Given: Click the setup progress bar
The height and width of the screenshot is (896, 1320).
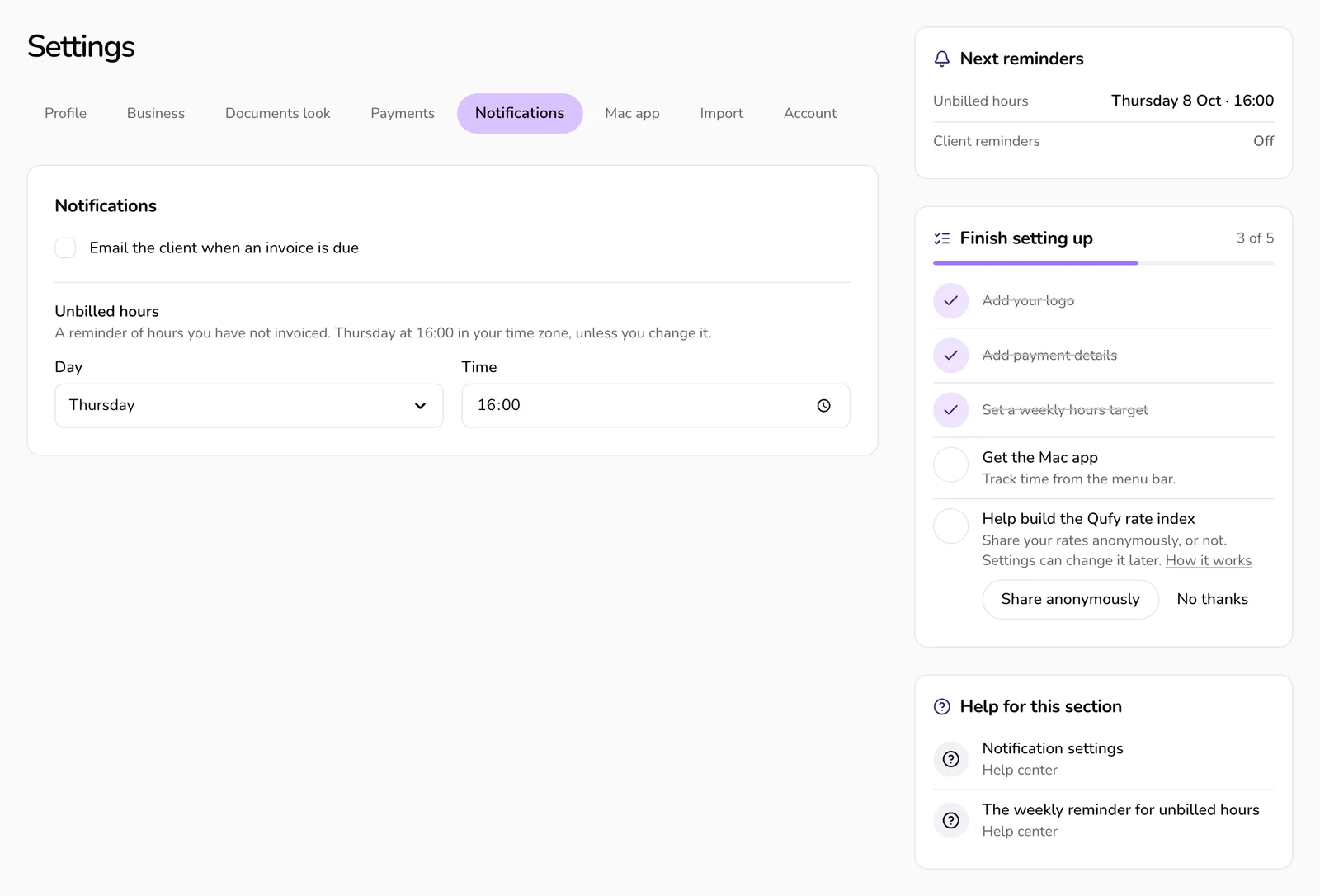Looking at the screenshot, I should [1104, 263].
